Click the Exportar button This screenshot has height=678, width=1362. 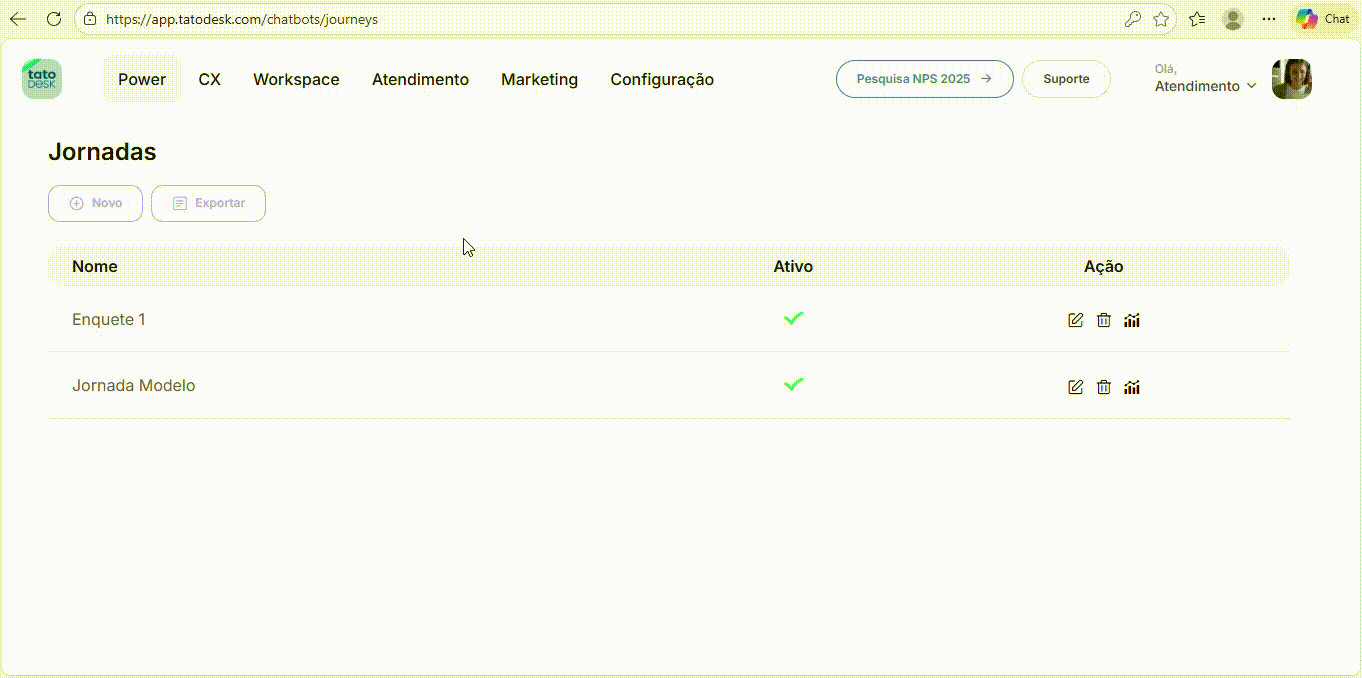208,203
